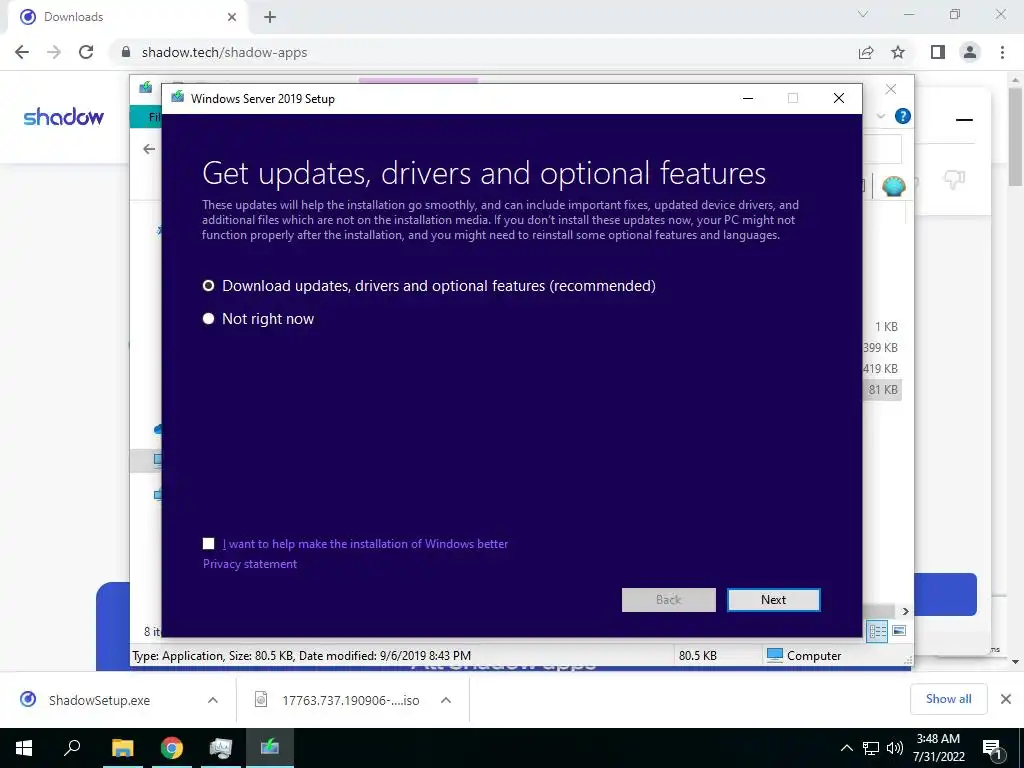
Task: Switch to Chrome on the taskbar
Action: point(172,748)
